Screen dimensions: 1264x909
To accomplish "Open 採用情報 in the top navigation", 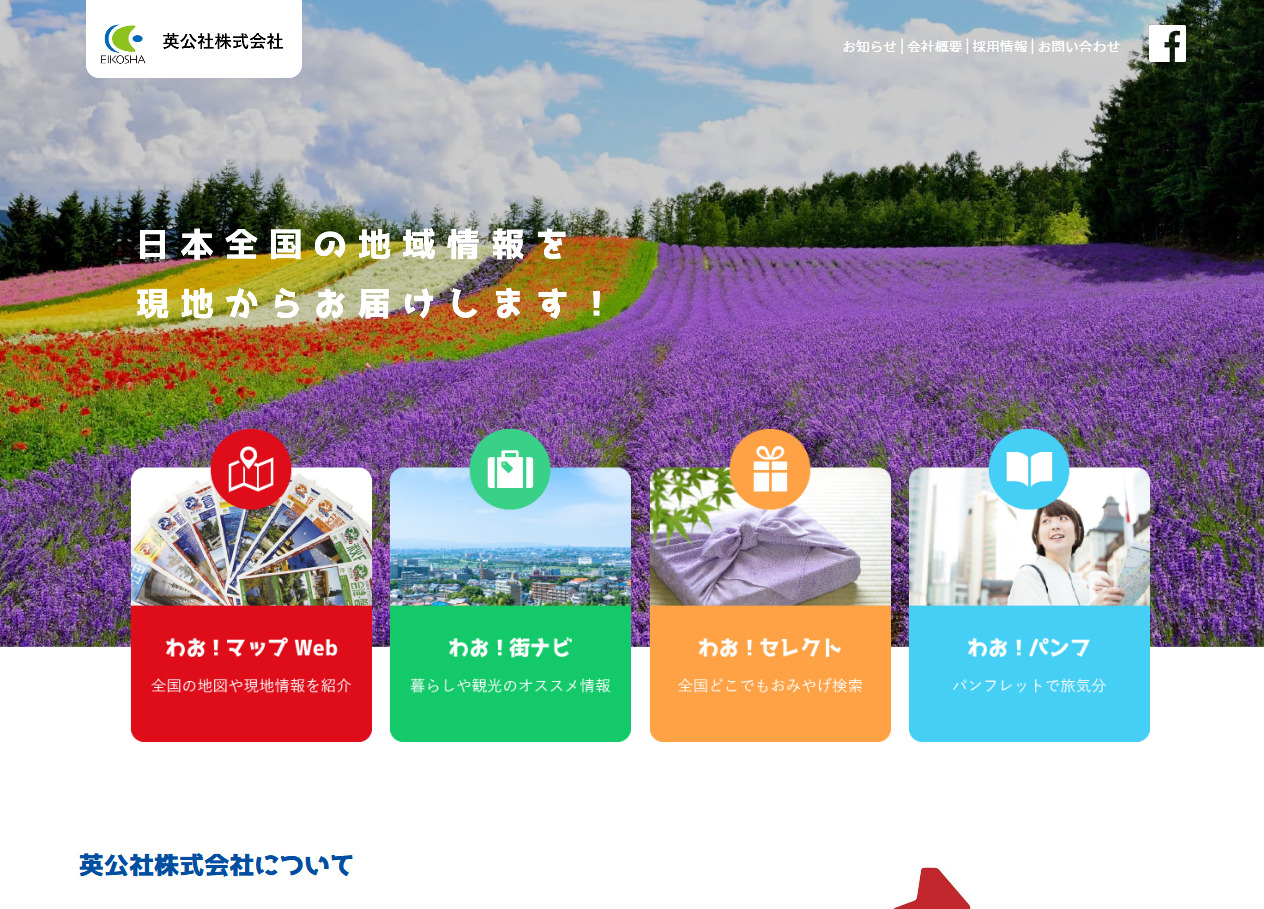I will point(1000,46).
